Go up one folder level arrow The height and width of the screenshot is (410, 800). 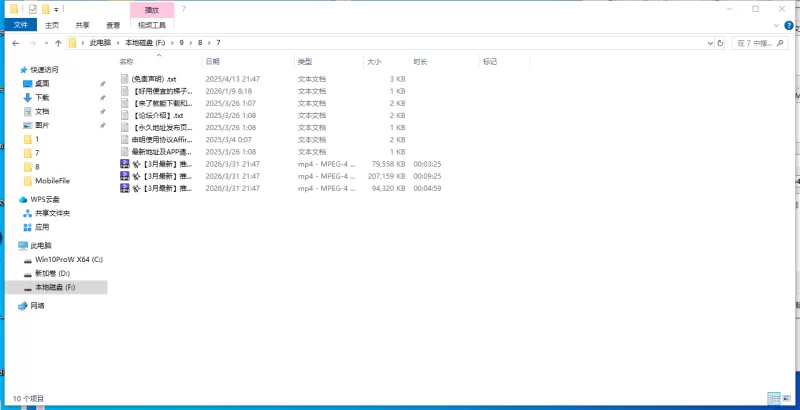coord(58,43)
